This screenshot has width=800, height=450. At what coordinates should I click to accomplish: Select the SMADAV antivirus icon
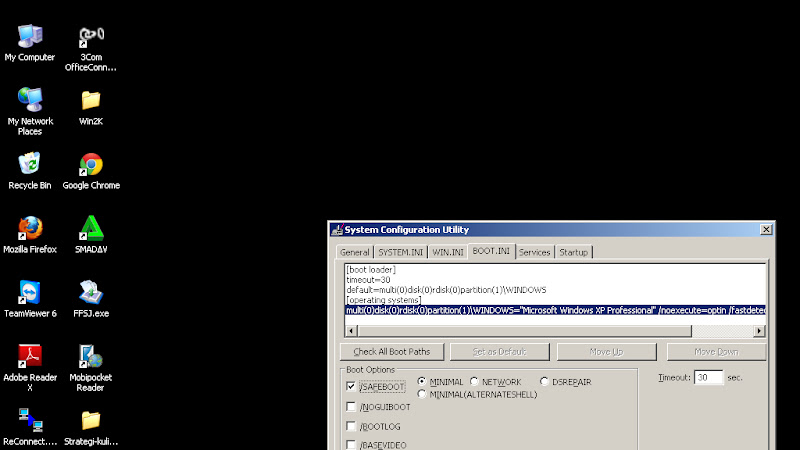[91, 228]
